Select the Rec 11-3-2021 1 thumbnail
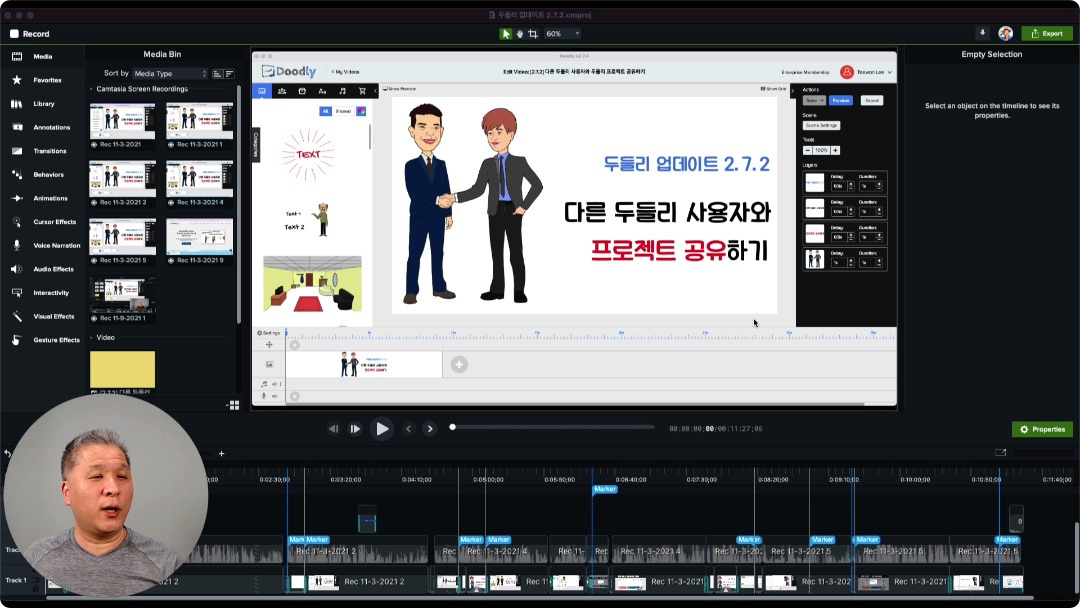This screenshot has width=1080, height=608. [200, 121]
